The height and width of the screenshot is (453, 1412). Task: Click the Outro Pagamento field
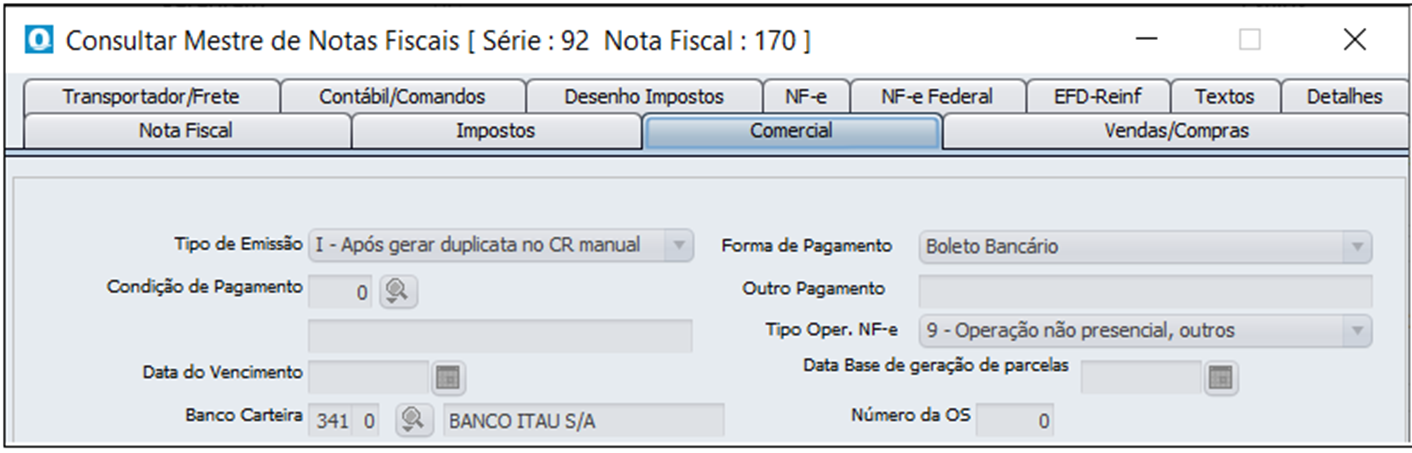[1145, 291]
